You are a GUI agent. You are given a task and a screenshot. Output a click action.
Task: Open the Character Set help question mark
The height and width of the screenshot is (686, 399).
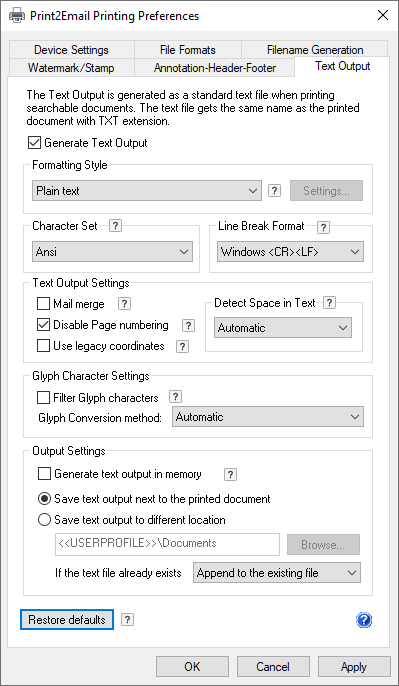coord(116,226)
